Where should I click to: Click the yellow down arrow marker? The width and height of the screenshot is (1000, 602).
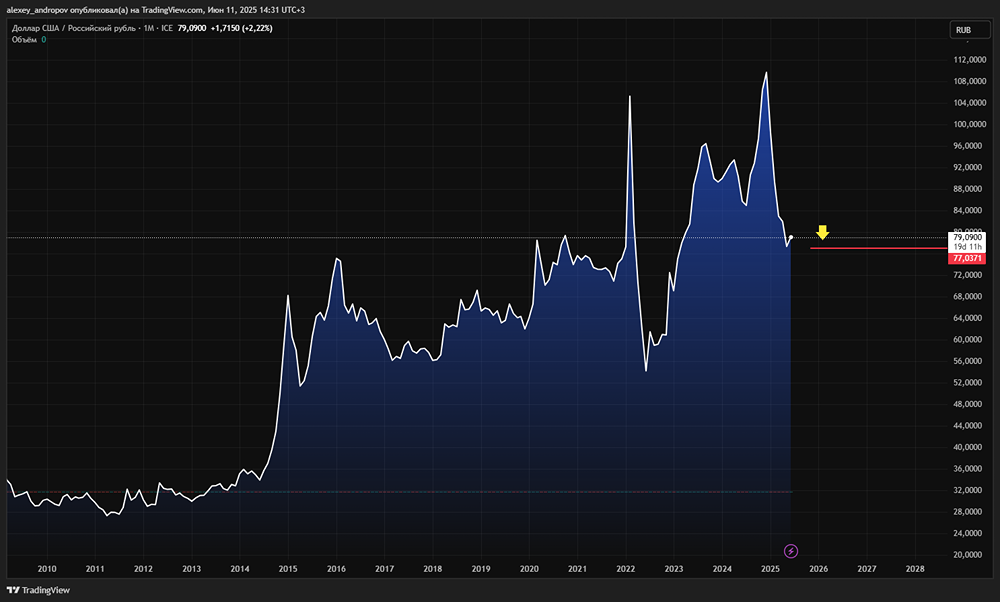point(822,233)
